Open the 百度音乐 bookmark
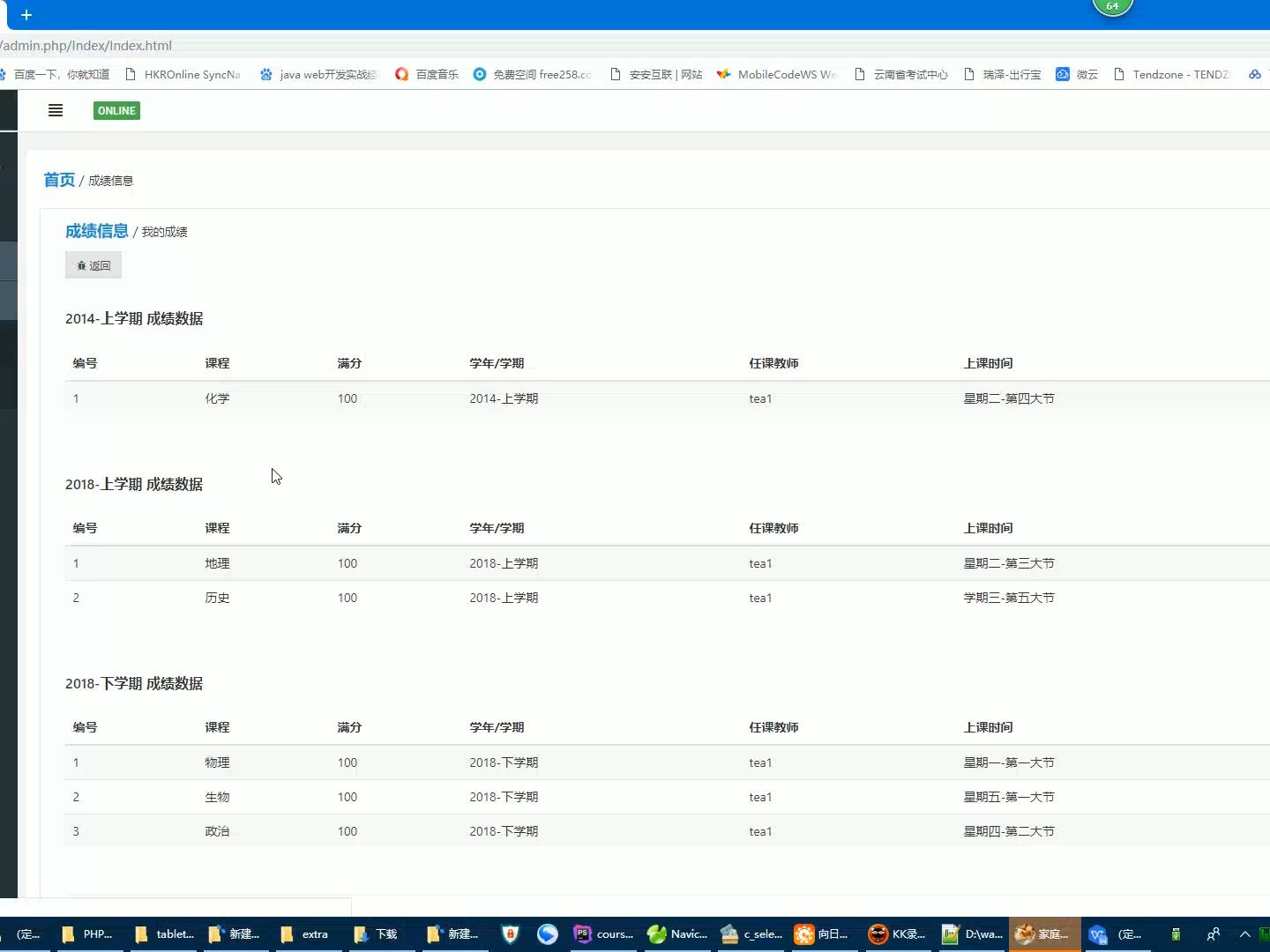This screenshot has height=952, width=1270. click(427, 74)
